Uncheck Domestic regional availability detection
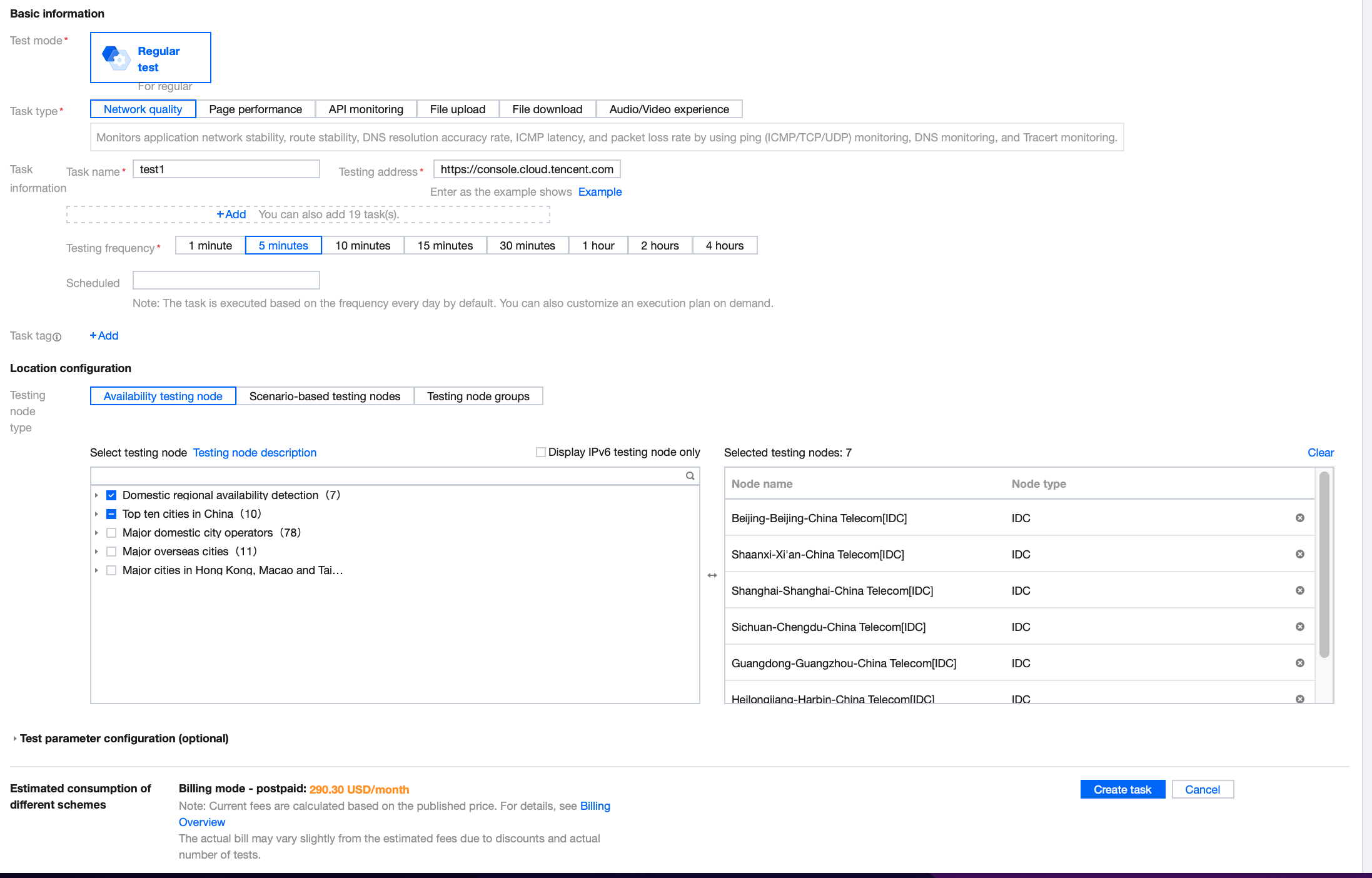 111,495
